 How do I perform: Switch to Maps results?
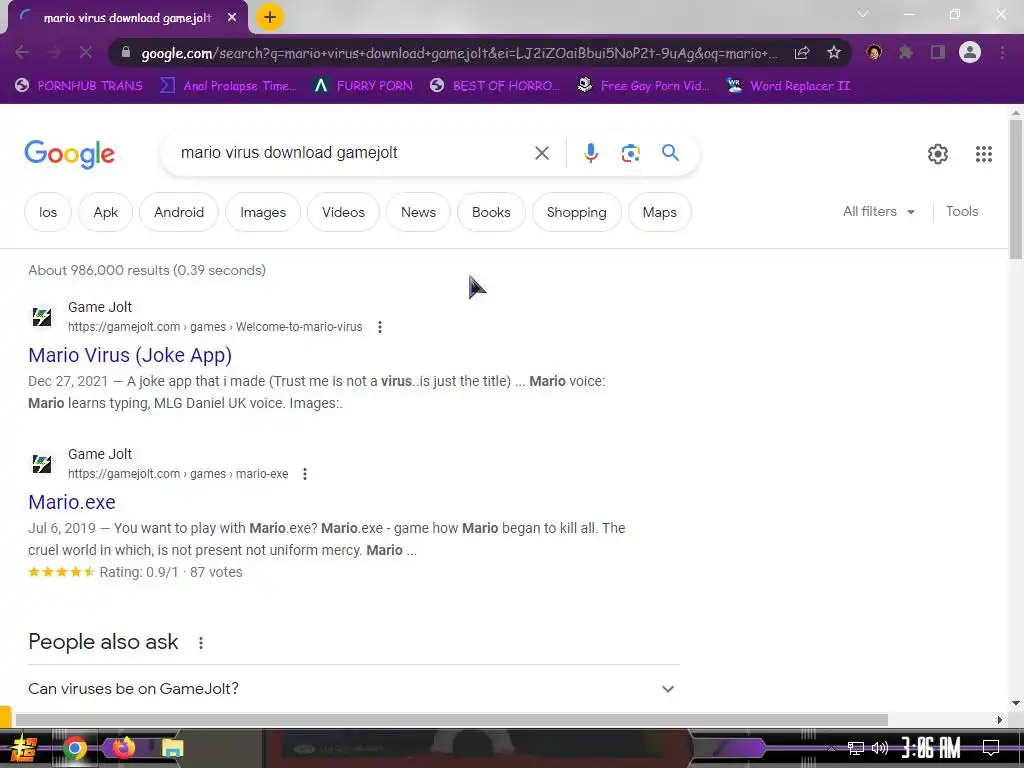660,212
